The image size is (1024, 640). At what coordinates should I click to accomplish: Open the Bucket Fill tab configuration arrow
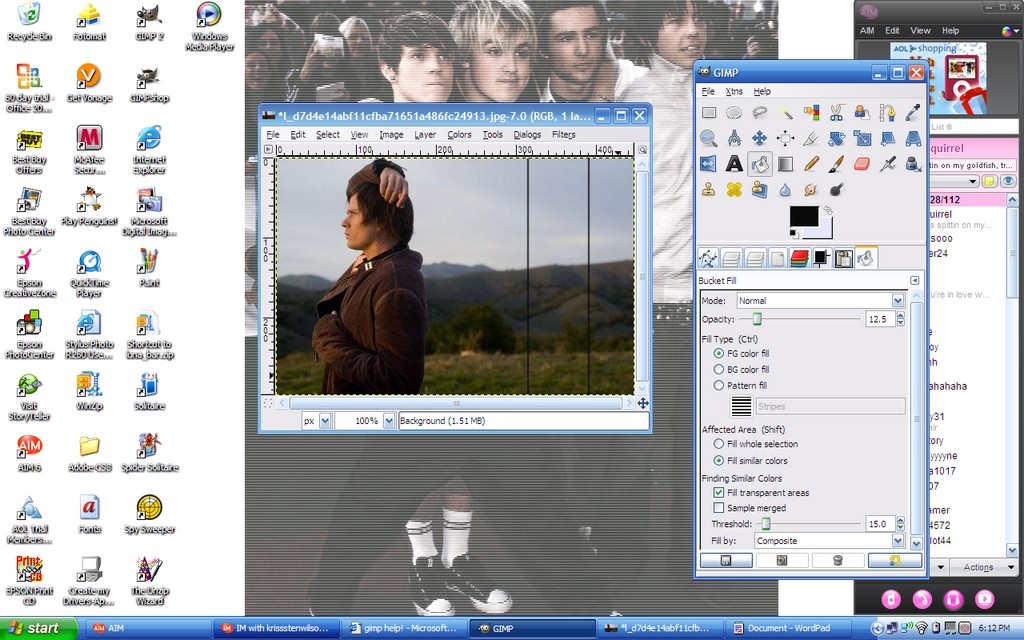pos(914,280)
